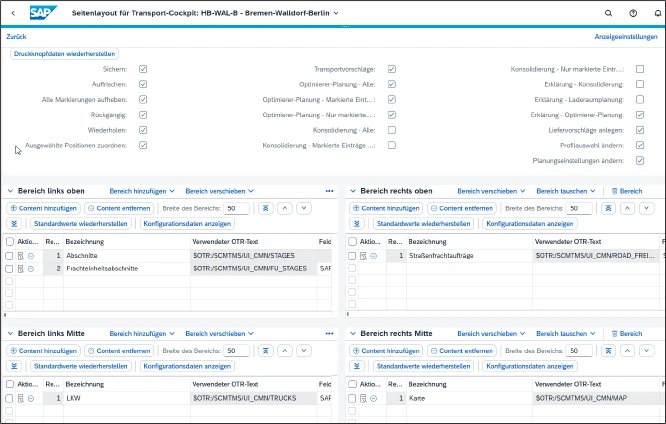Click Breite des Bereichs field in links oben
This screenshot has height=424, width=666.
(238, 208)
